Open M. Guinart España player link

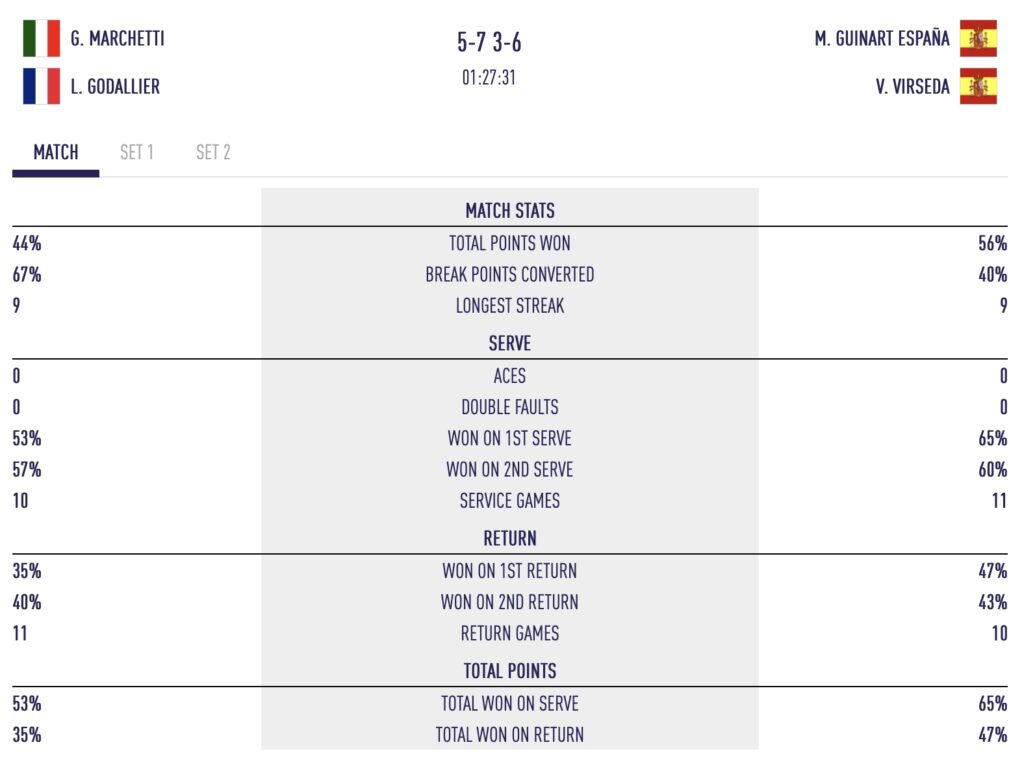[882, 39]
